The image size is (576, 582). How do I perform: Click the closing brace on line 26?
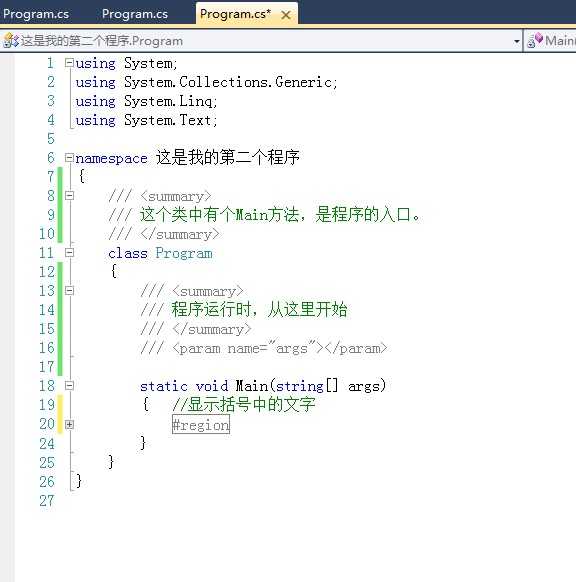[x=79, y=481]
